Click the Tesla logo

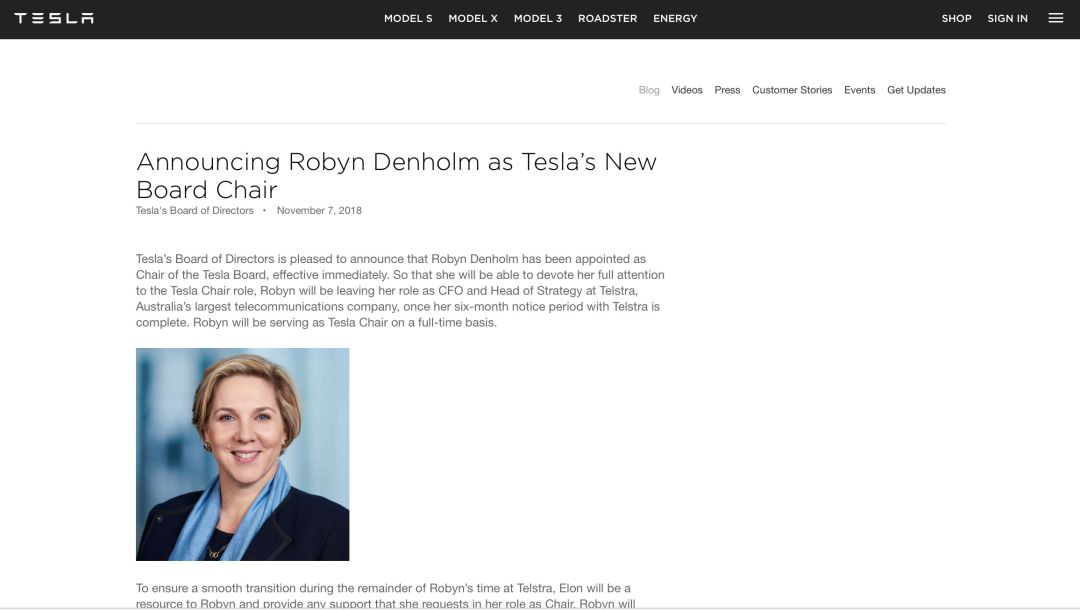54,18
